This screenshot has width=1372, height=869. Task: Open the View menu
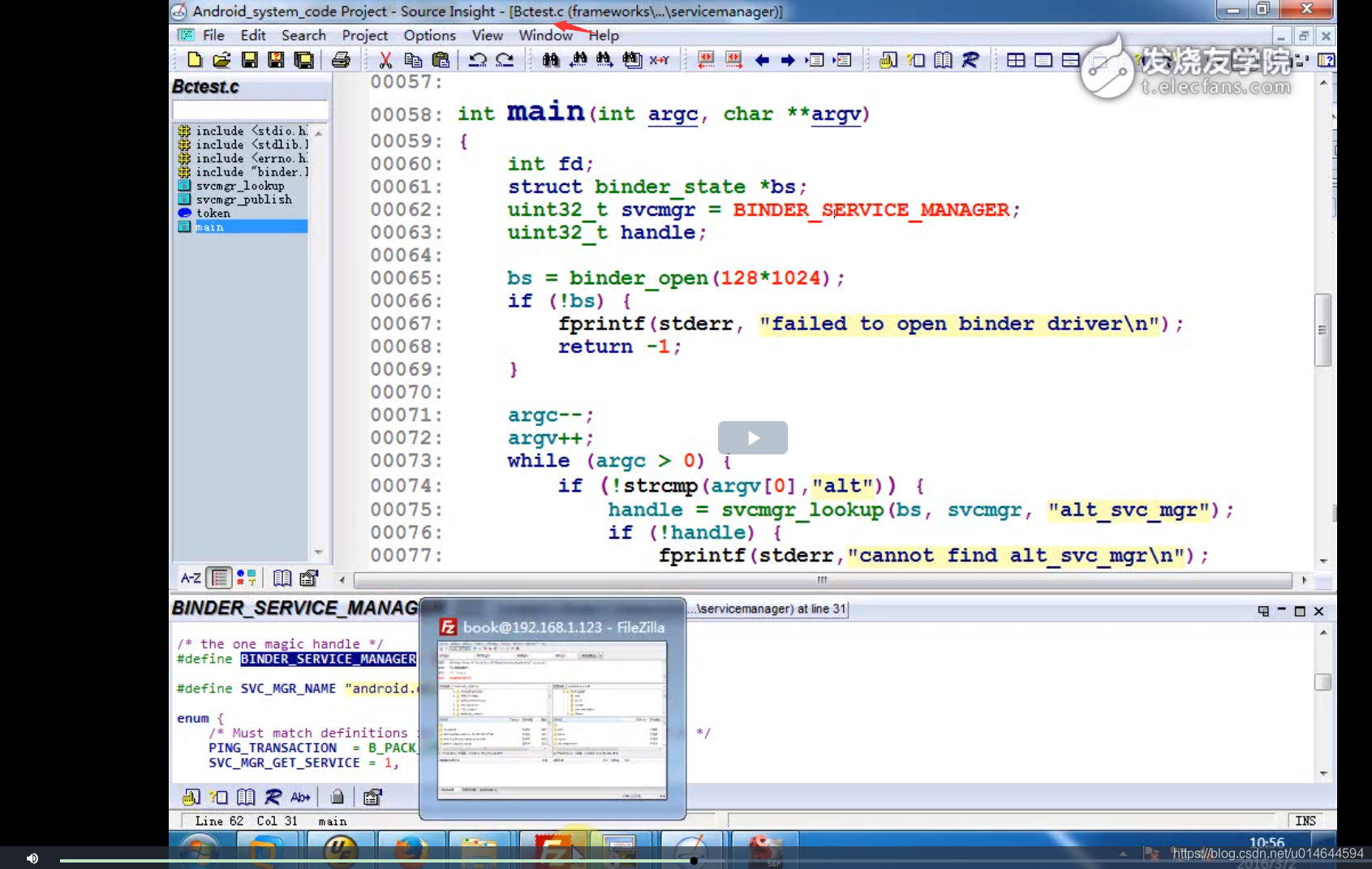tap(487, 35)
